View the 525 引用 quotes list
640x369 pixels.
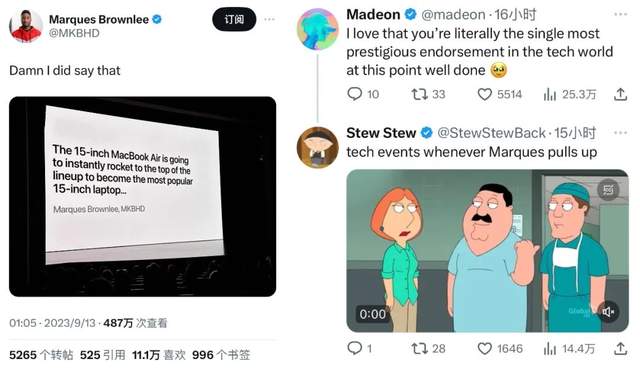pyautogui.click(x=102, y=355)
